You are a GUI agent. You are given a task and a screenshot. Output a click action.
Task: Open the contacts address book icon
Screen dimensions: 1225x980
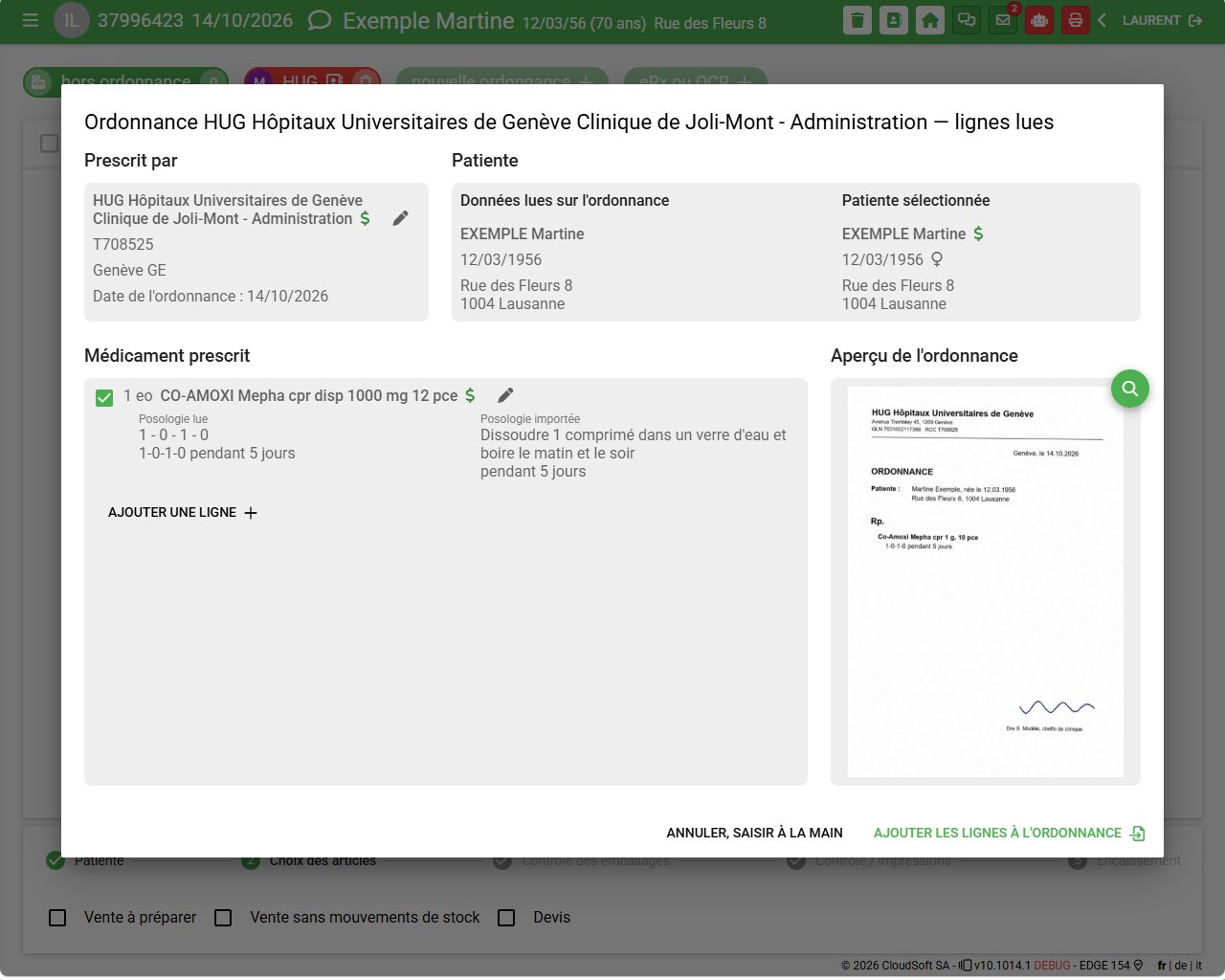pos(894,20)
